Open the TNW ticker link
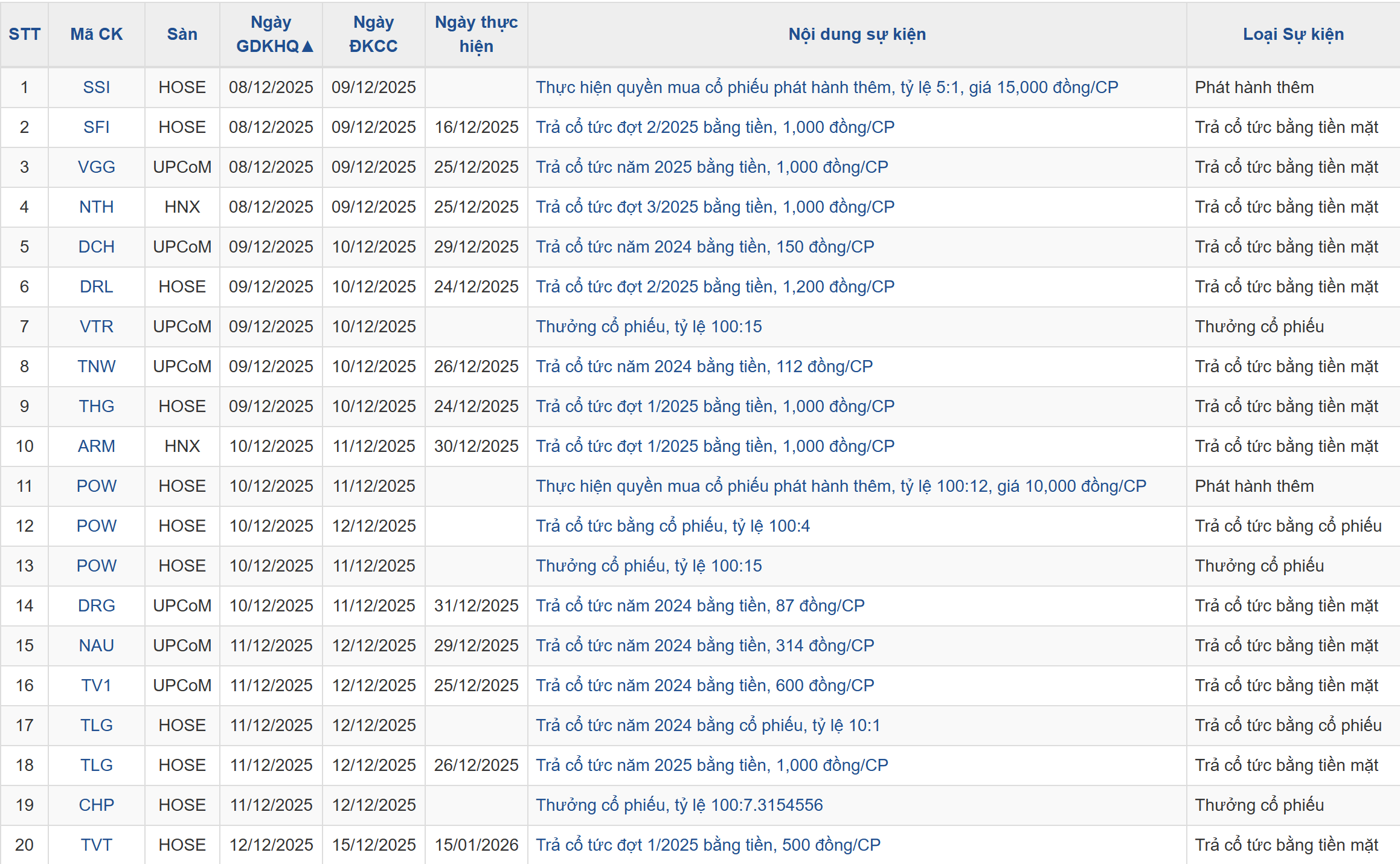 (97, 367)
